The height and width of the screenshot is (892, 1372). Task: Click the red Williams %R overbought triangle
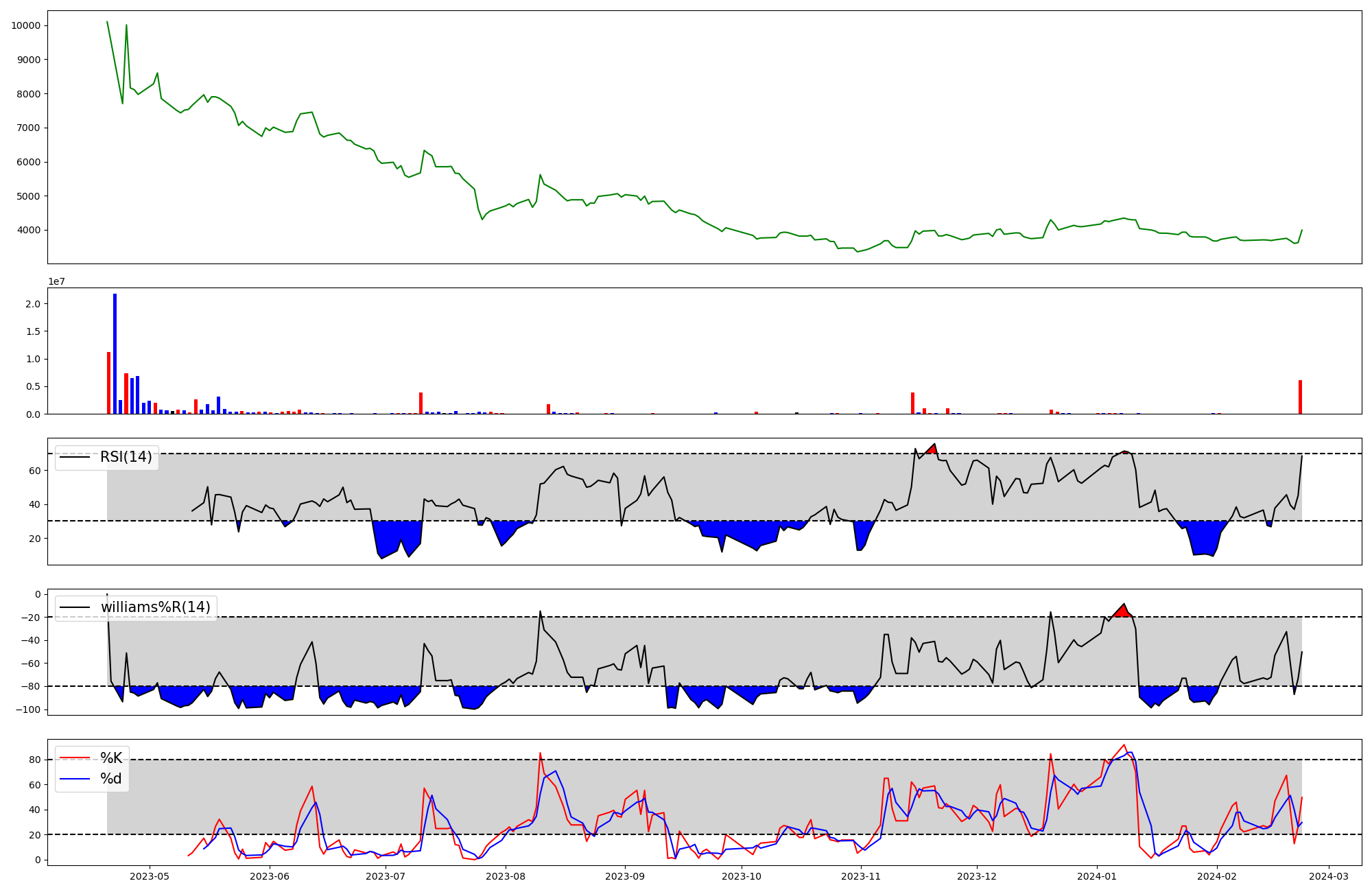(x=1122, y=611)
